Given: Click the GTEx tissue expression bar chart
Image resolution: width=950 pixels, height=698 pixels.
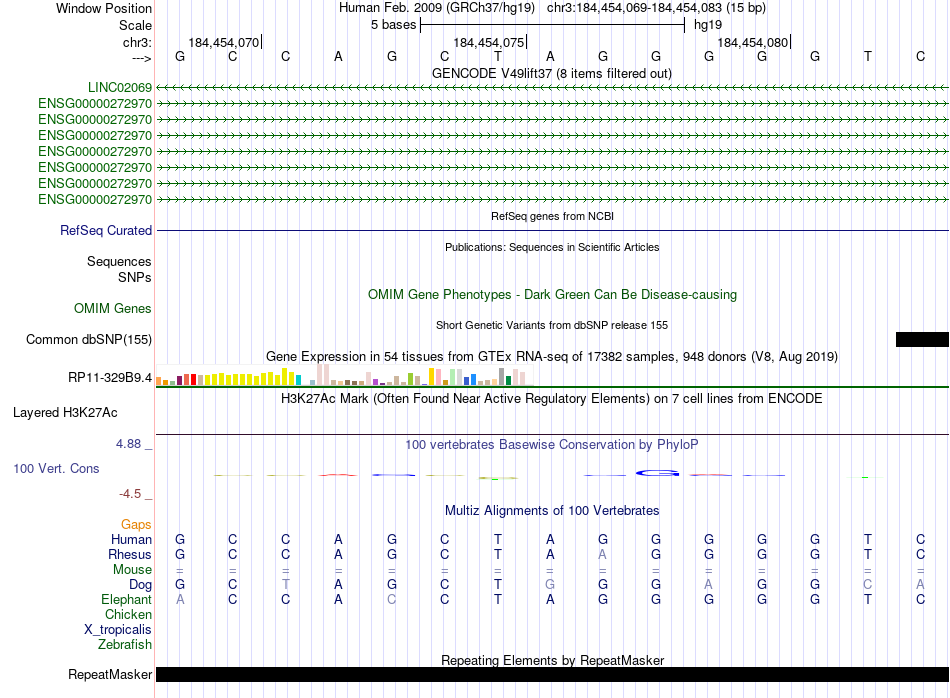Looking at the screenshot, I should tap(344, 375).
